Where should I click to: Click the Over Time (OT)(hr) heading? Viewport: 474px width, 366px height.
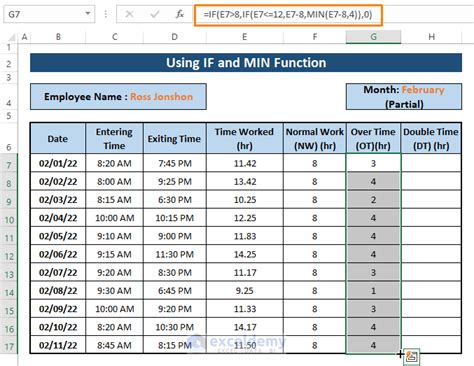[373, 138]
